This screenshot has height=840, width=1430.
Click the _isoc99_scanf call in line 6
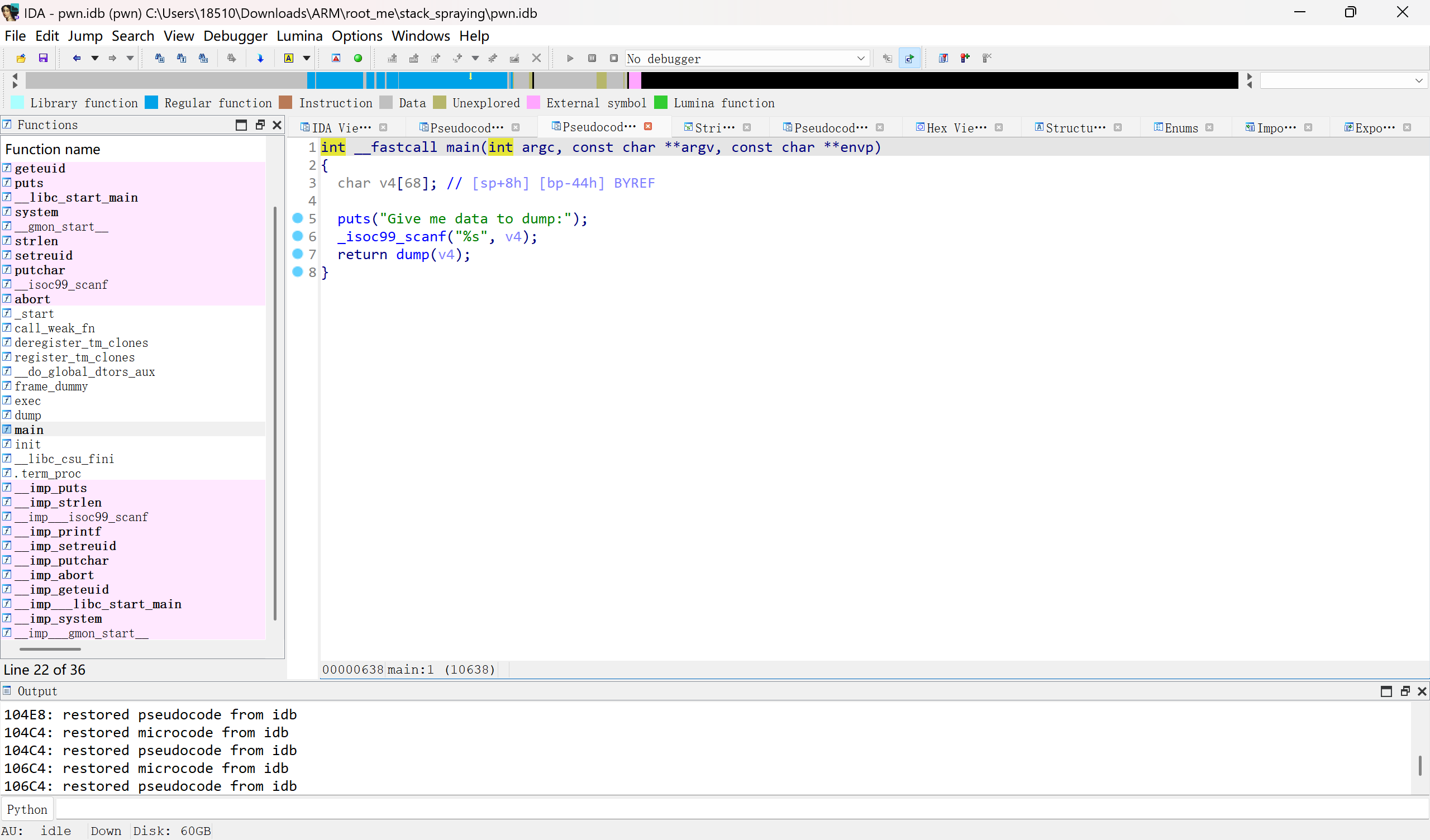[392, 236]
